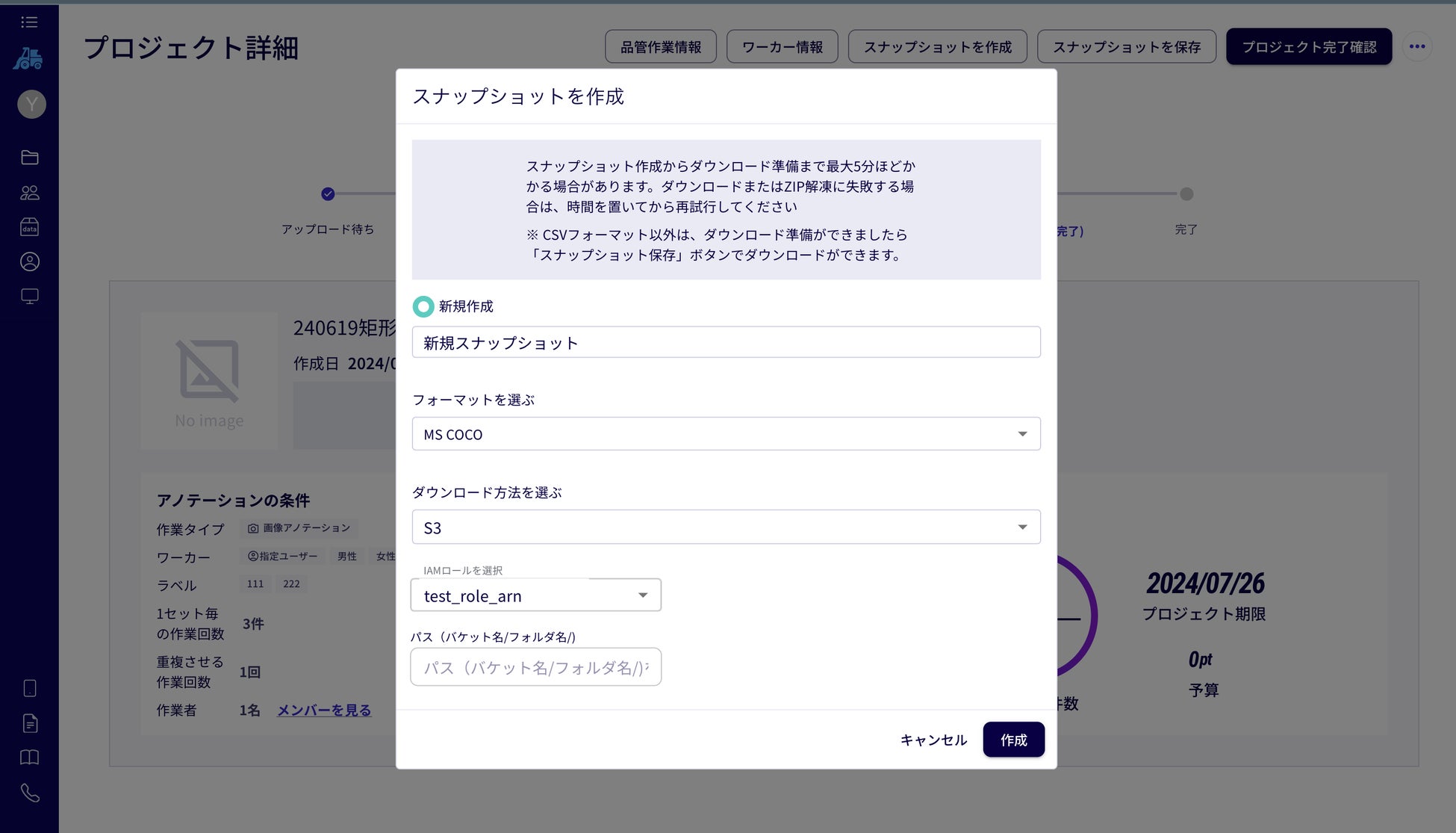Open the user avatar Y icon
Image resolution: width=1456 pixels, height=833 pixels.
tap(31, 105)
